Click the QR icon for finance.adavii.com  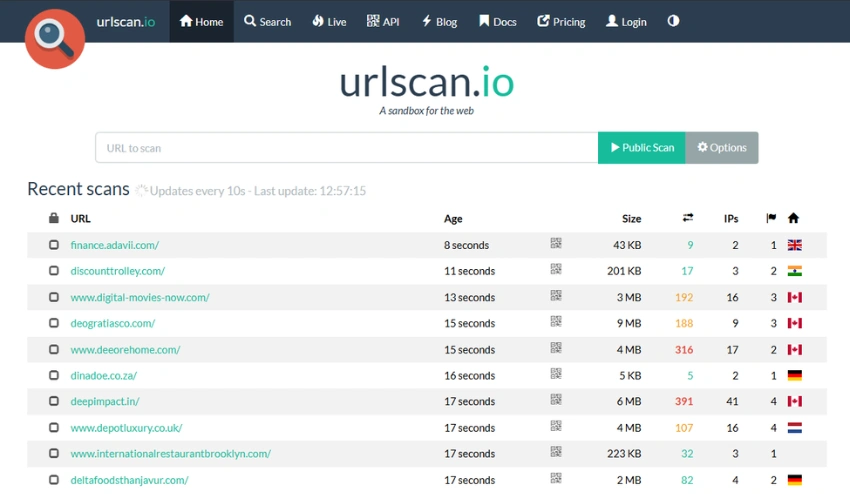[x=556, y=243]
